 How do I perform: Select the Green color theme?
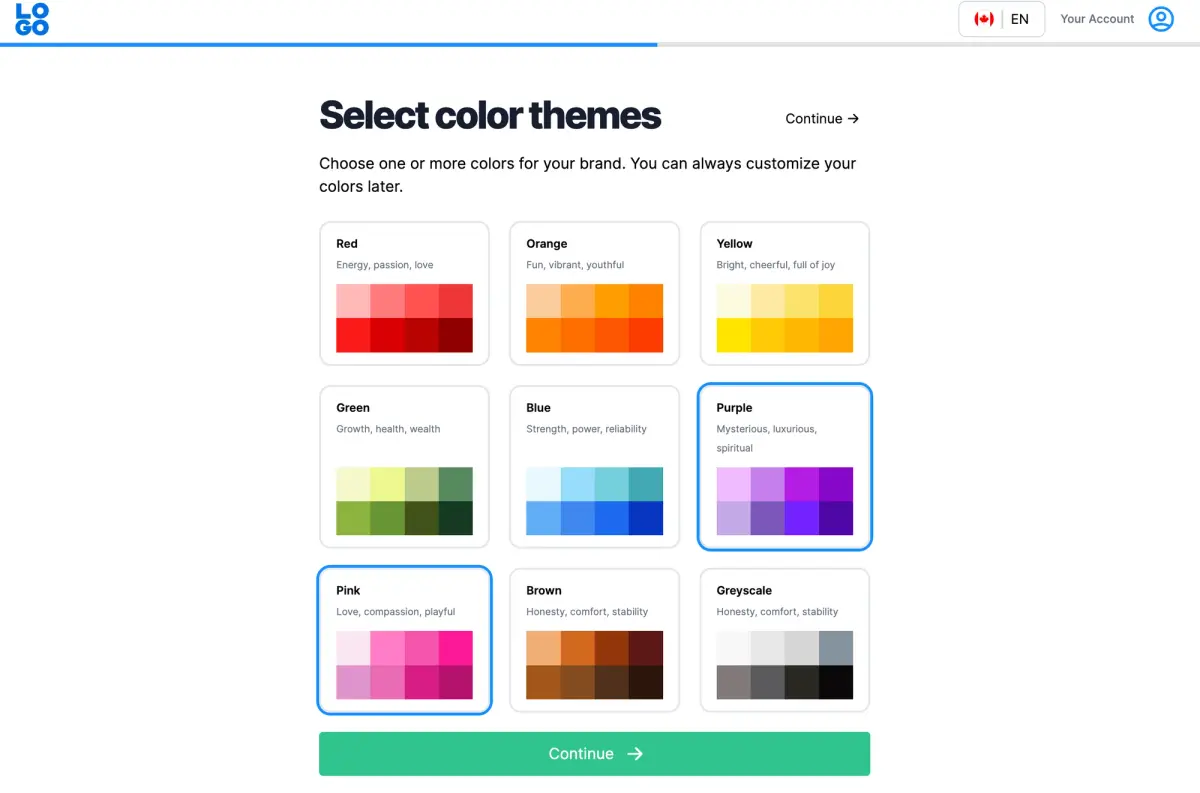[404, 466]
